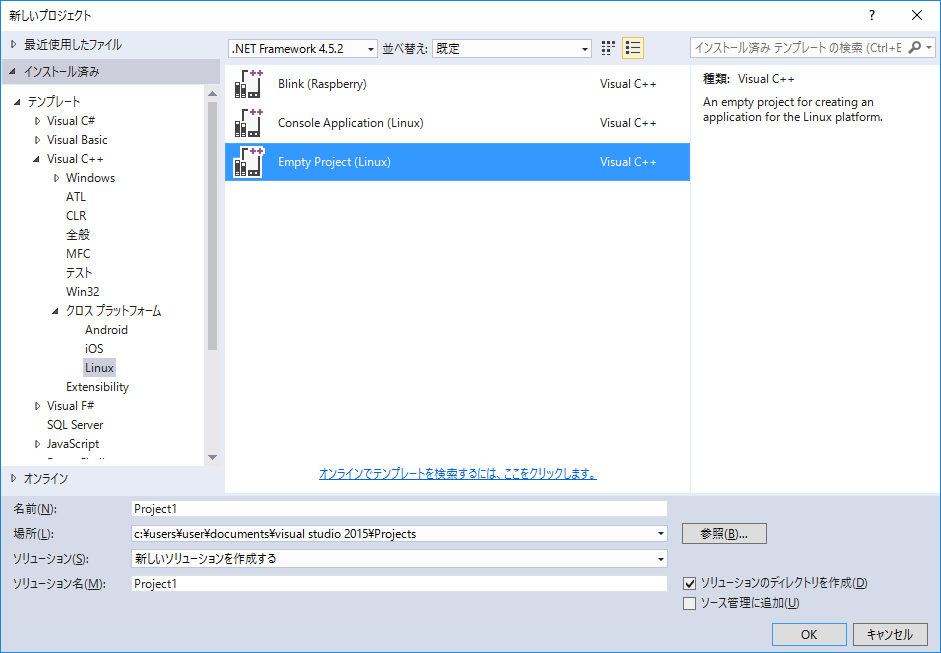
Task: Open the help question mark button
Action: tap(872, 16)
